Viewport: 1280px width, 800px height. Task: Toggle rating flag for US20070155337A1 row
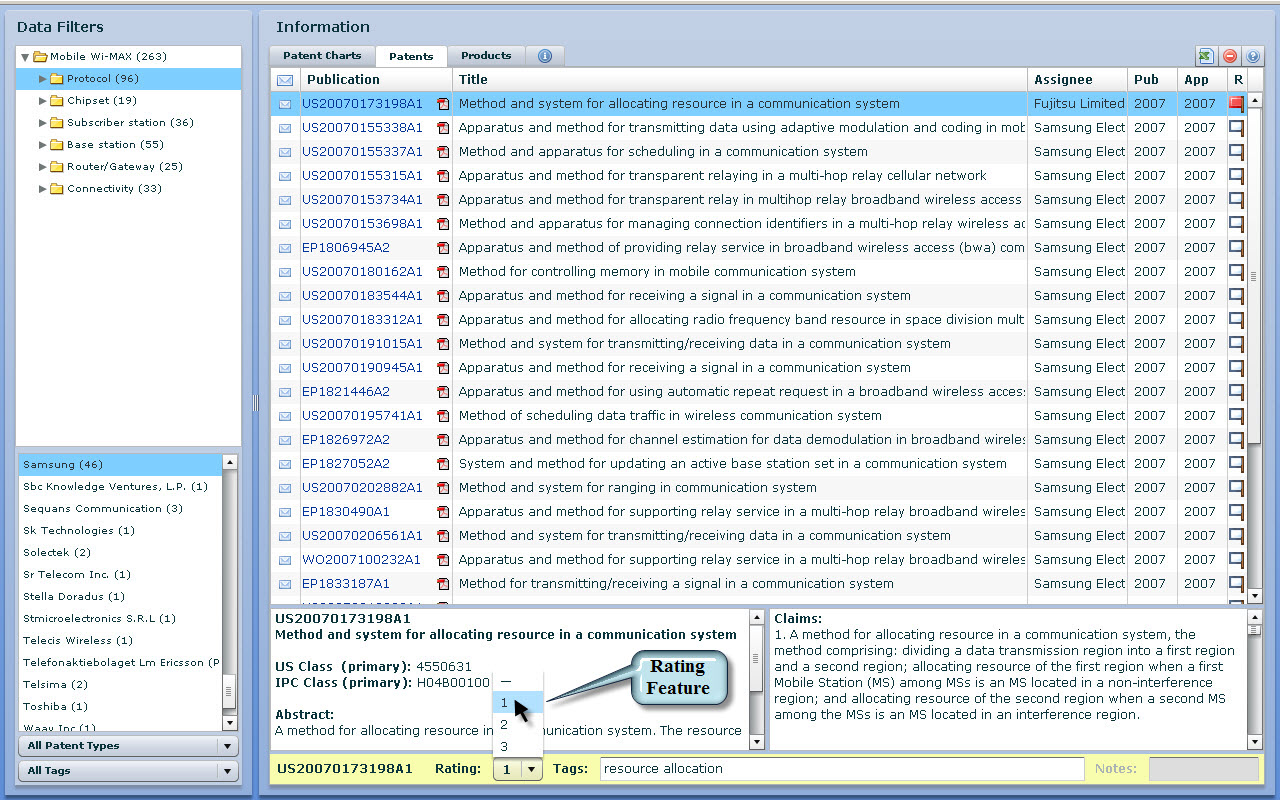point(1237,152)
